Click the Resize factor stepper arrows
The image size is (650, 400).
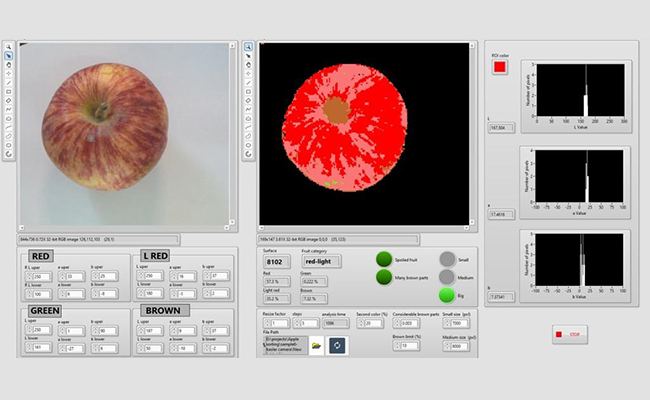[266, 323]
